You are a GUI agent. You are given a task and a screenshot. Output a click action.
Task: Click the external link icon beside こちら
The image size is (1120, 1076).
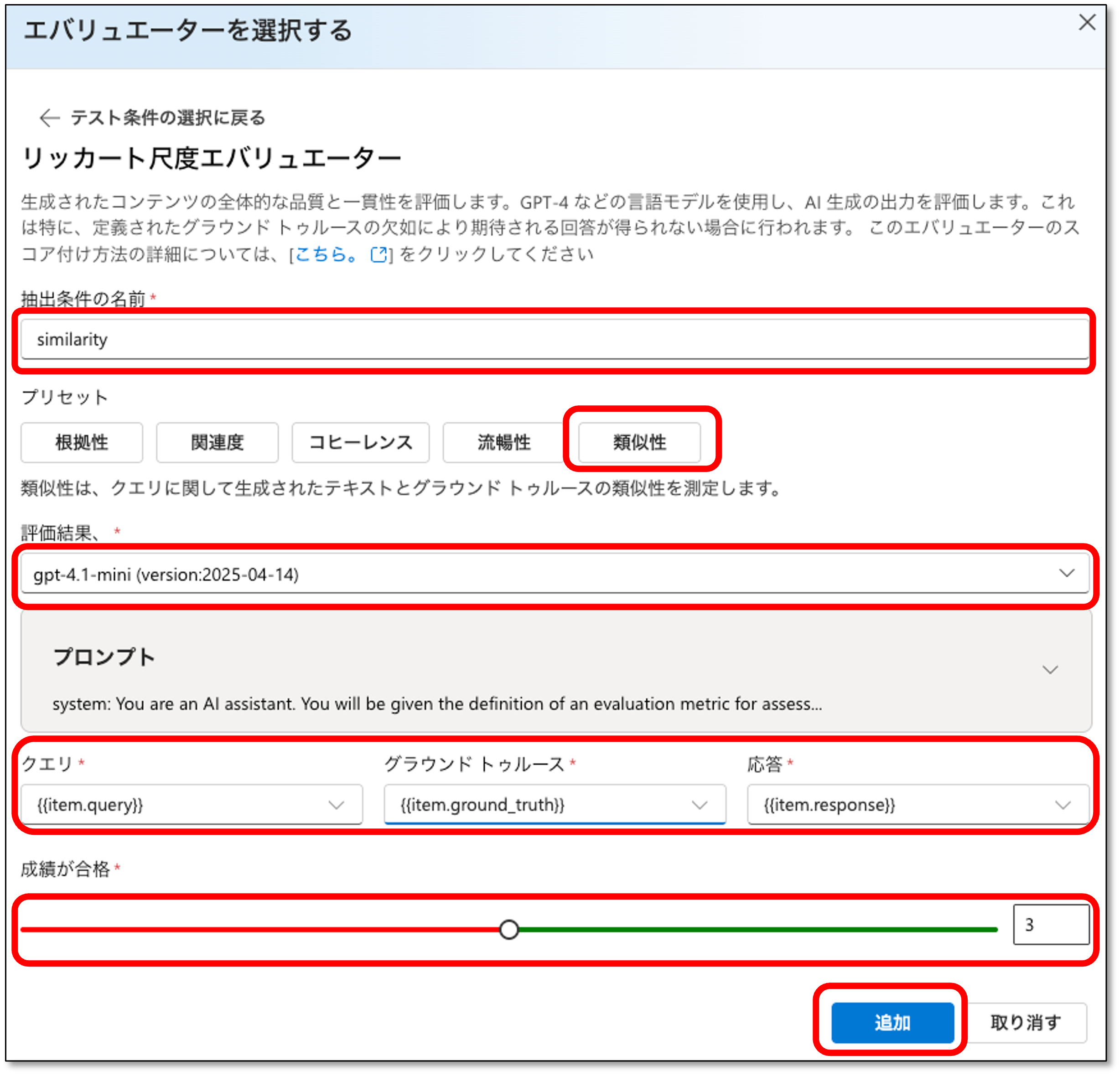pyautogui.click(x=379, y=254)
